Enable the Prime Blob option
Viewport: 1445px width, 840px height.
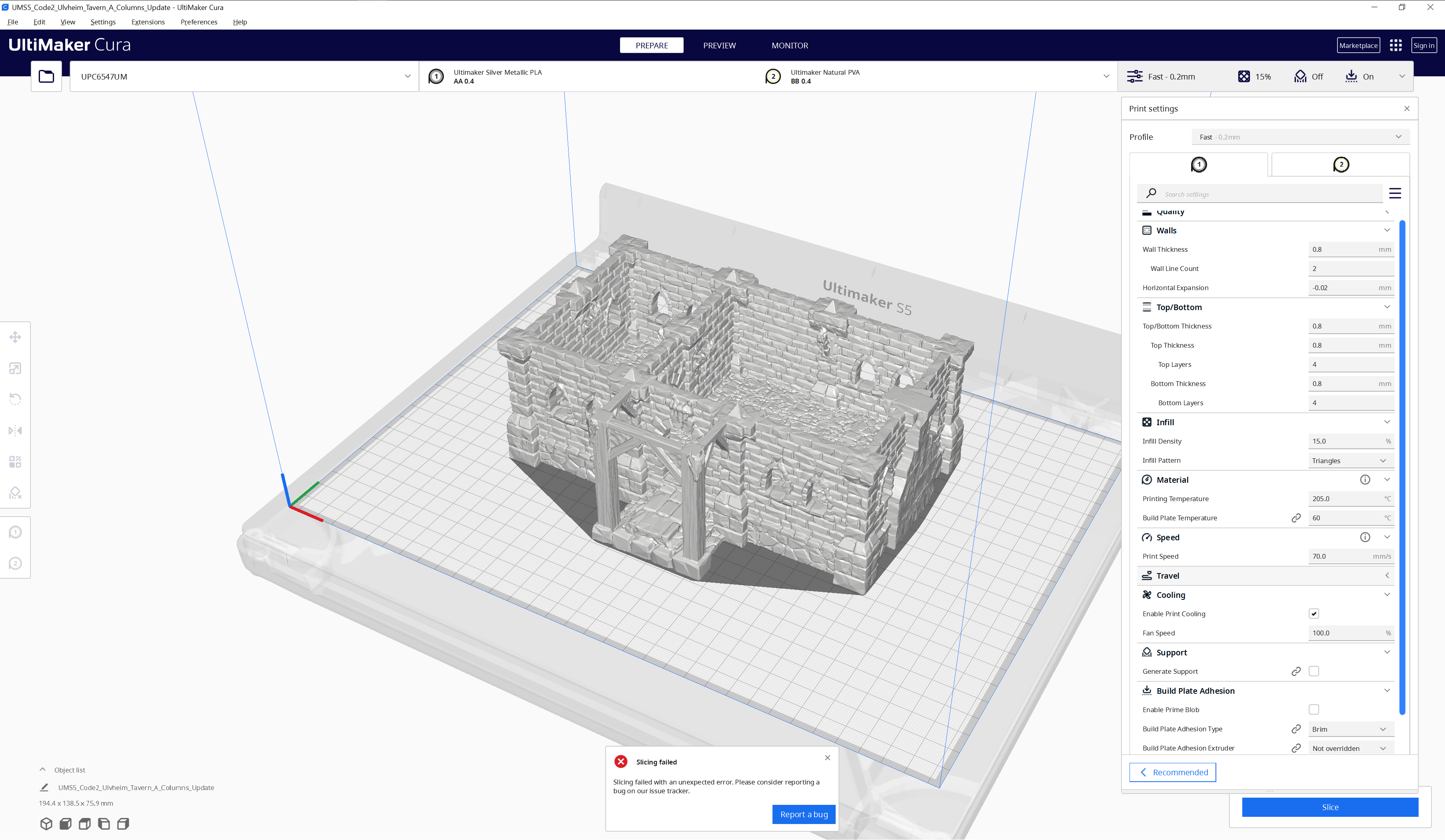click(x=1314, y=709)
